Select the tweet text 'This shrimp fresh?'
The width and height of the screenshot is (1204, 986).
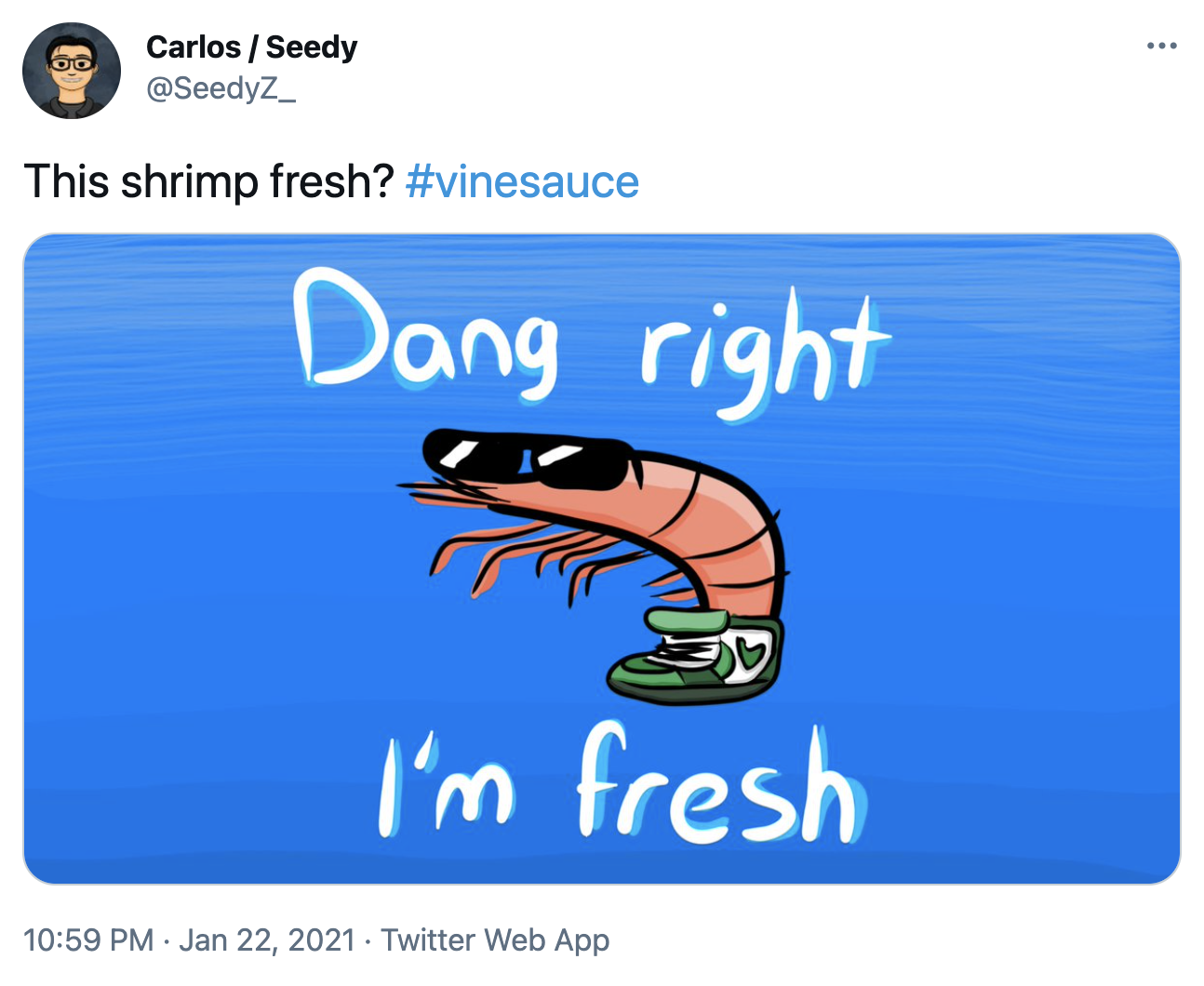(209, 182)
